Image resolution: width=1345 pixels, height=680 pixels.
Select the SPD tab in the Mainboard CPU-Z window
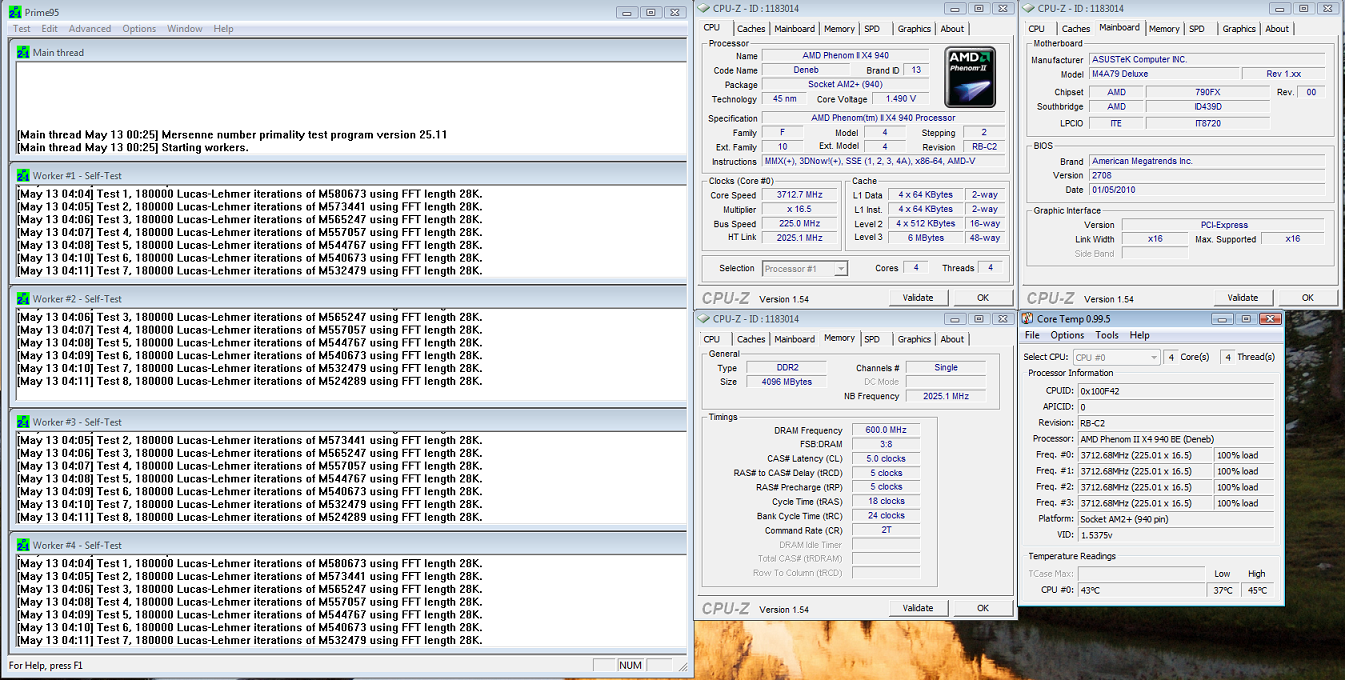point(1197,29)
